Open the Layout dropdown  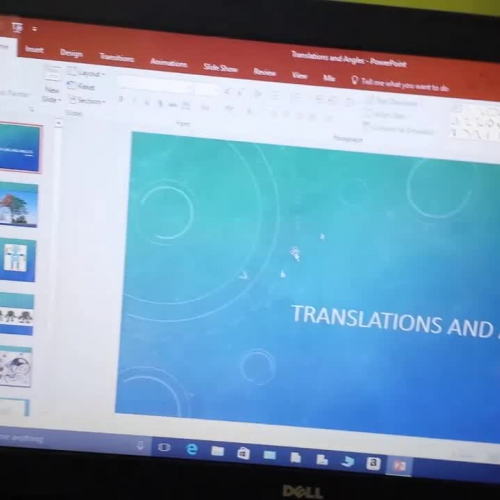coord(86,73)
